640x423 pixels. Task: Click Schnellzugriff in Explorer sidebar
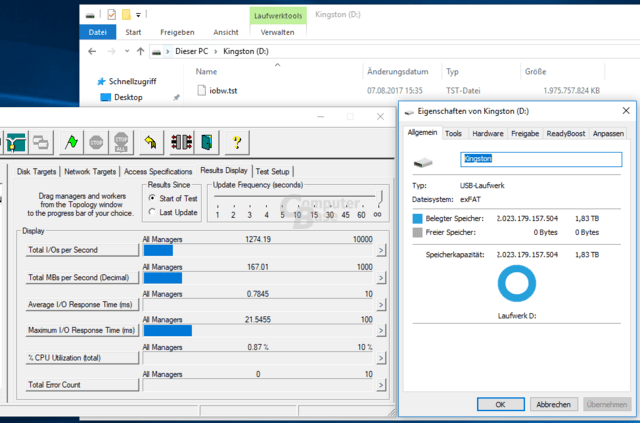pos(133,82)
